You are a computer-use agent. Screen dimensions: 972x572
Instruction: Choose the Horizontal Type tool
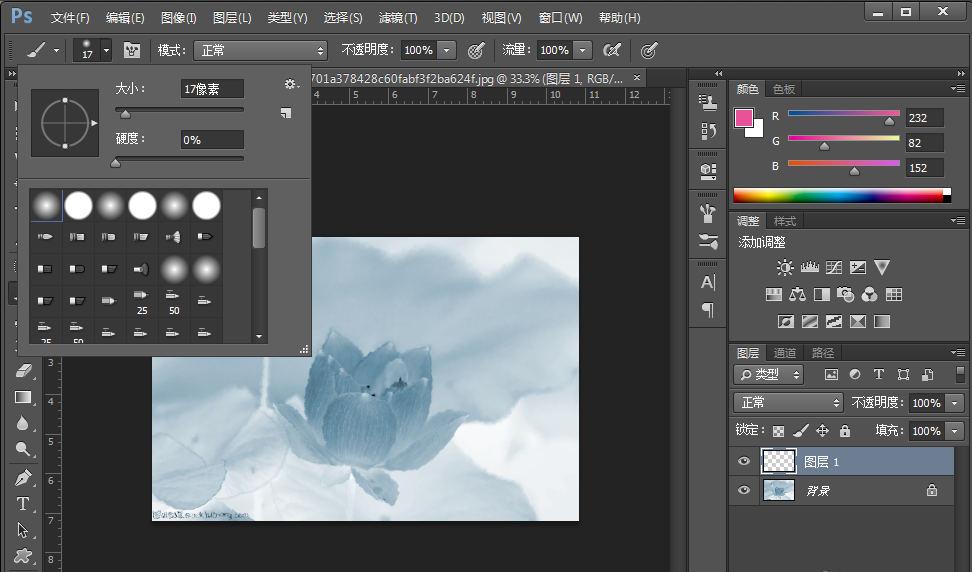click(23, 504)
